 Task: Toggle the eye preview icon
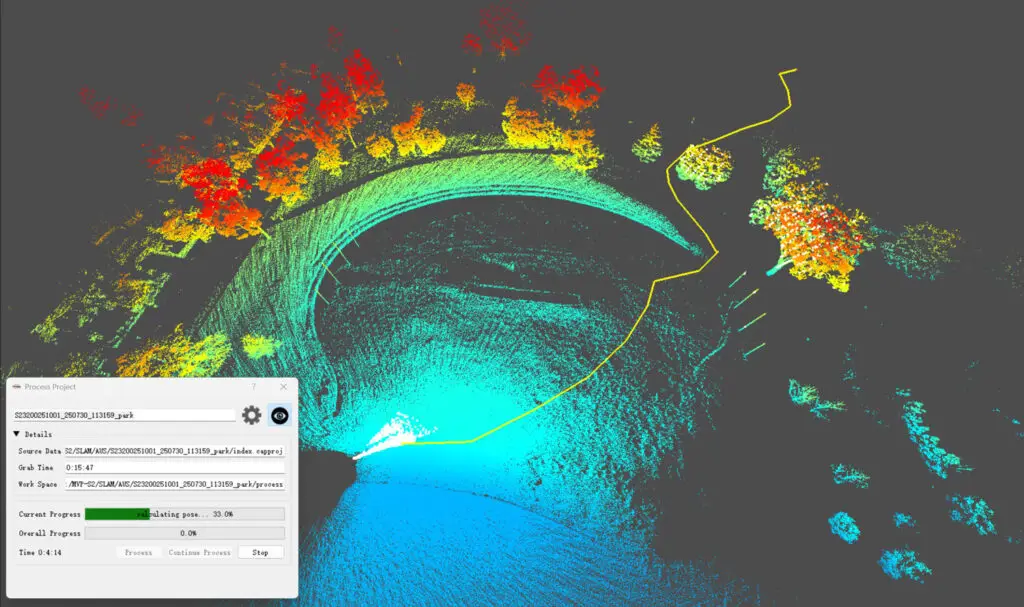tap(280, 415)
